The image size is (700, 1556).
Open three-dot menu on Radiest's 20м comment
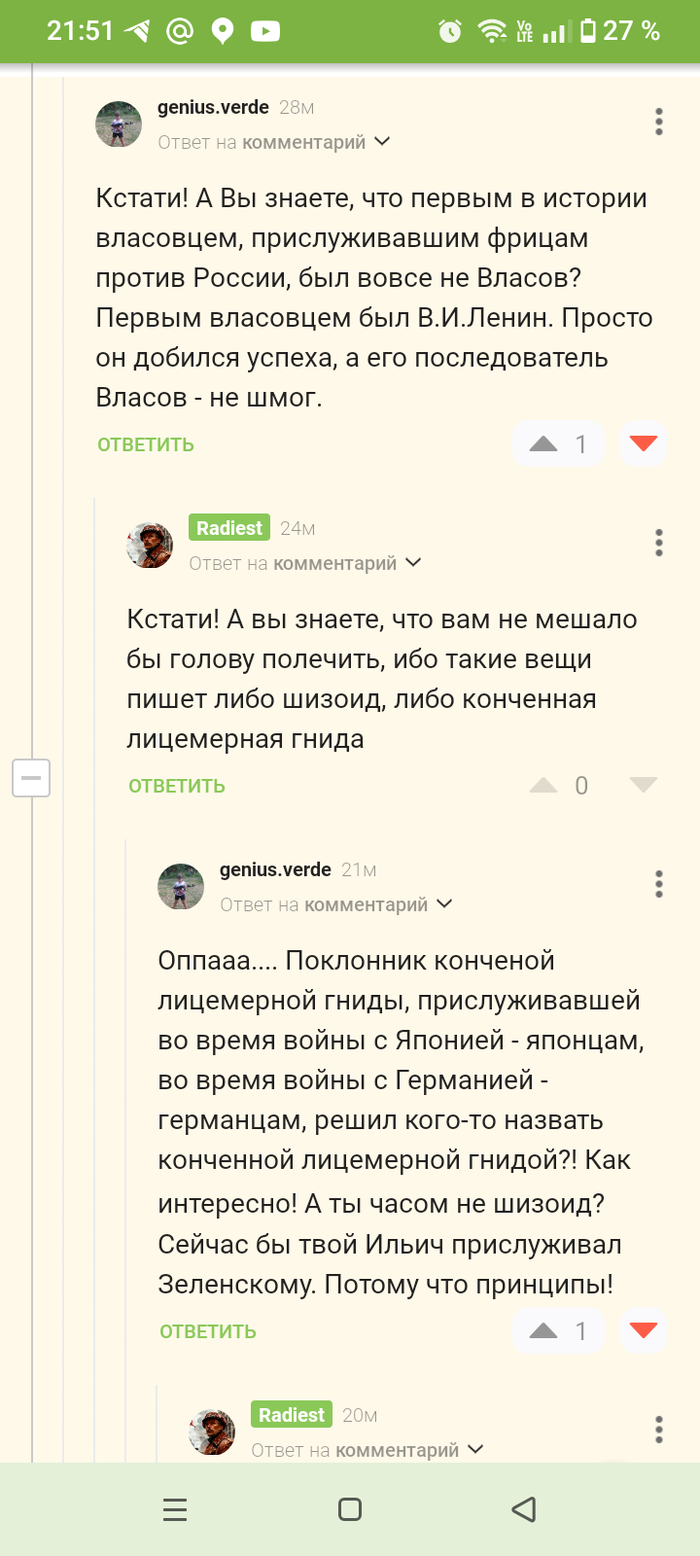(659, 1429)
